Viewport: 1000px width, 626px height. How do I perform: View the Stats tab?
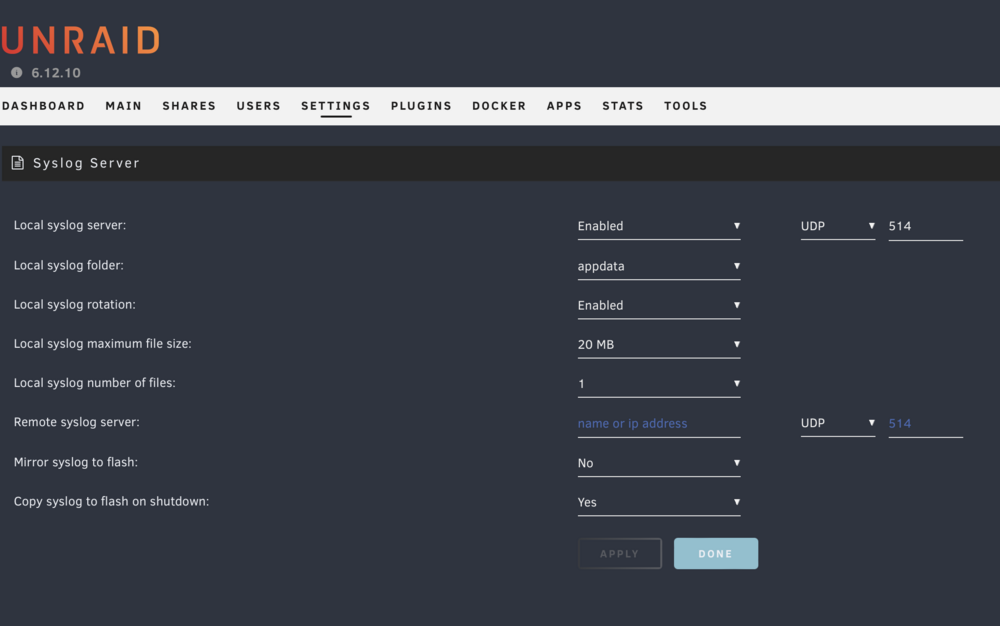(622, 106)
